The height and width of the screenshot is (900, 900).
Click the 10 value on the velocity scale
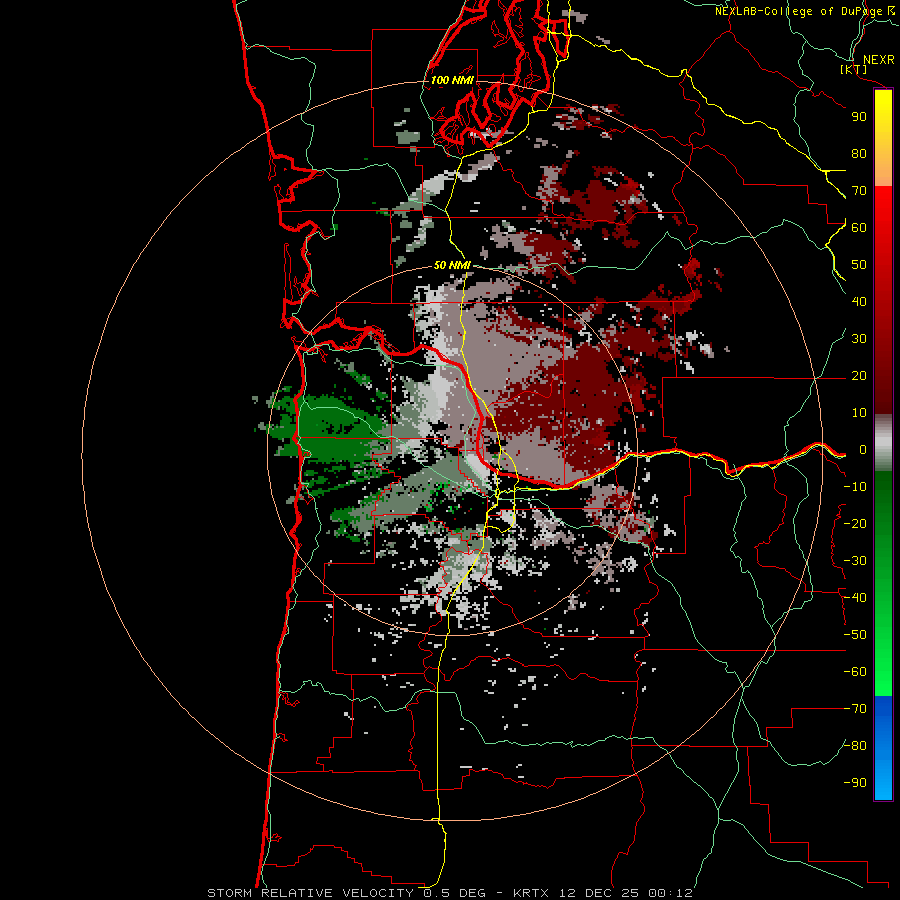pyautogui.click(x=859, y=413)
